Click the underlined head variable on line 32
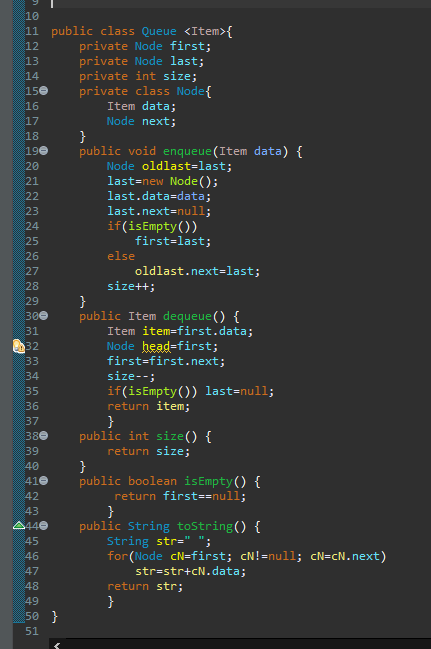The height and width of the screenshot is (649, 431). tap(156, 346)
